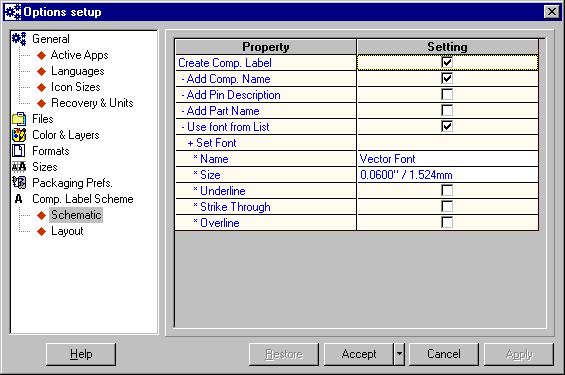565x375 pixels.
Task: Click the Sizes AA icon
Action: [19, 167]
